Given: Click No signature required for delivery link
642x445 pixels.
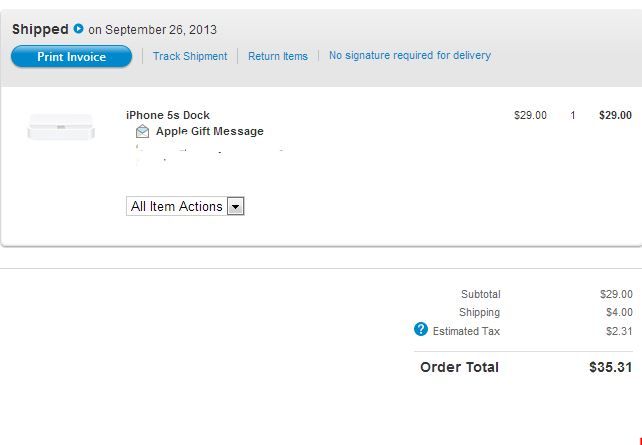Looking at the screenshot, I should pyautogui.click(x=410, y=55).
